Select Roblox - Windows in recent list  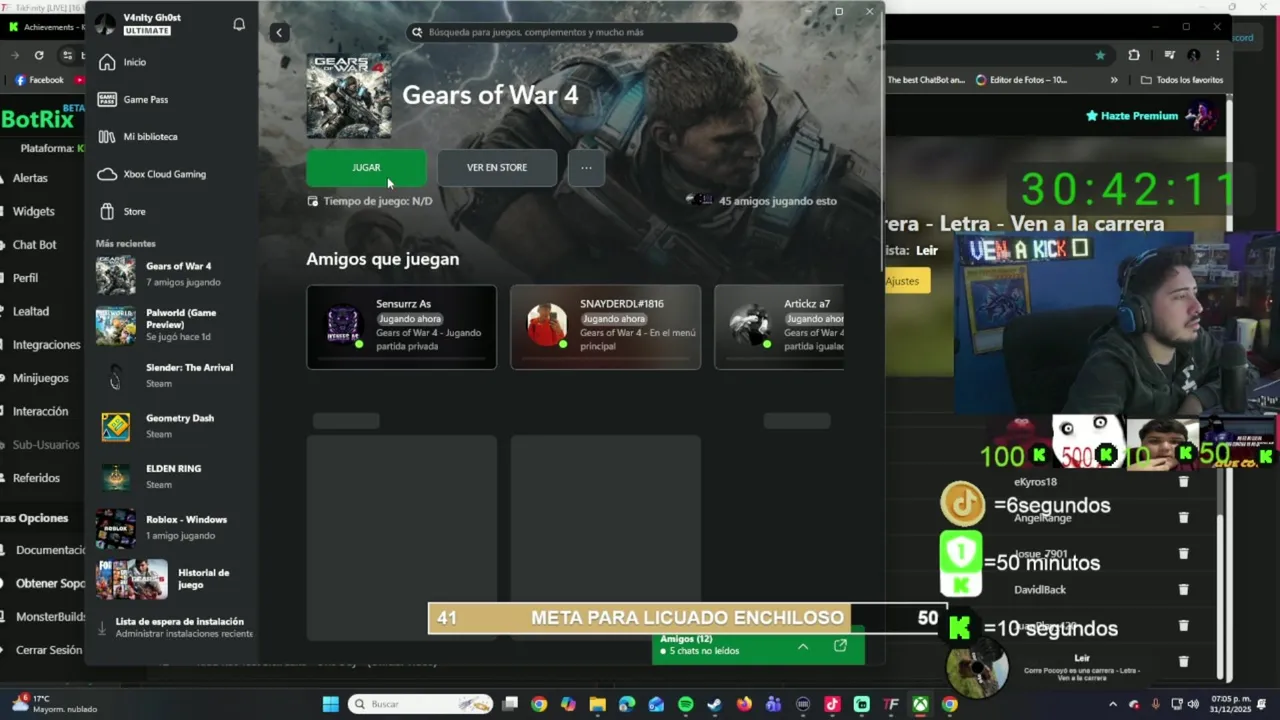172,527
